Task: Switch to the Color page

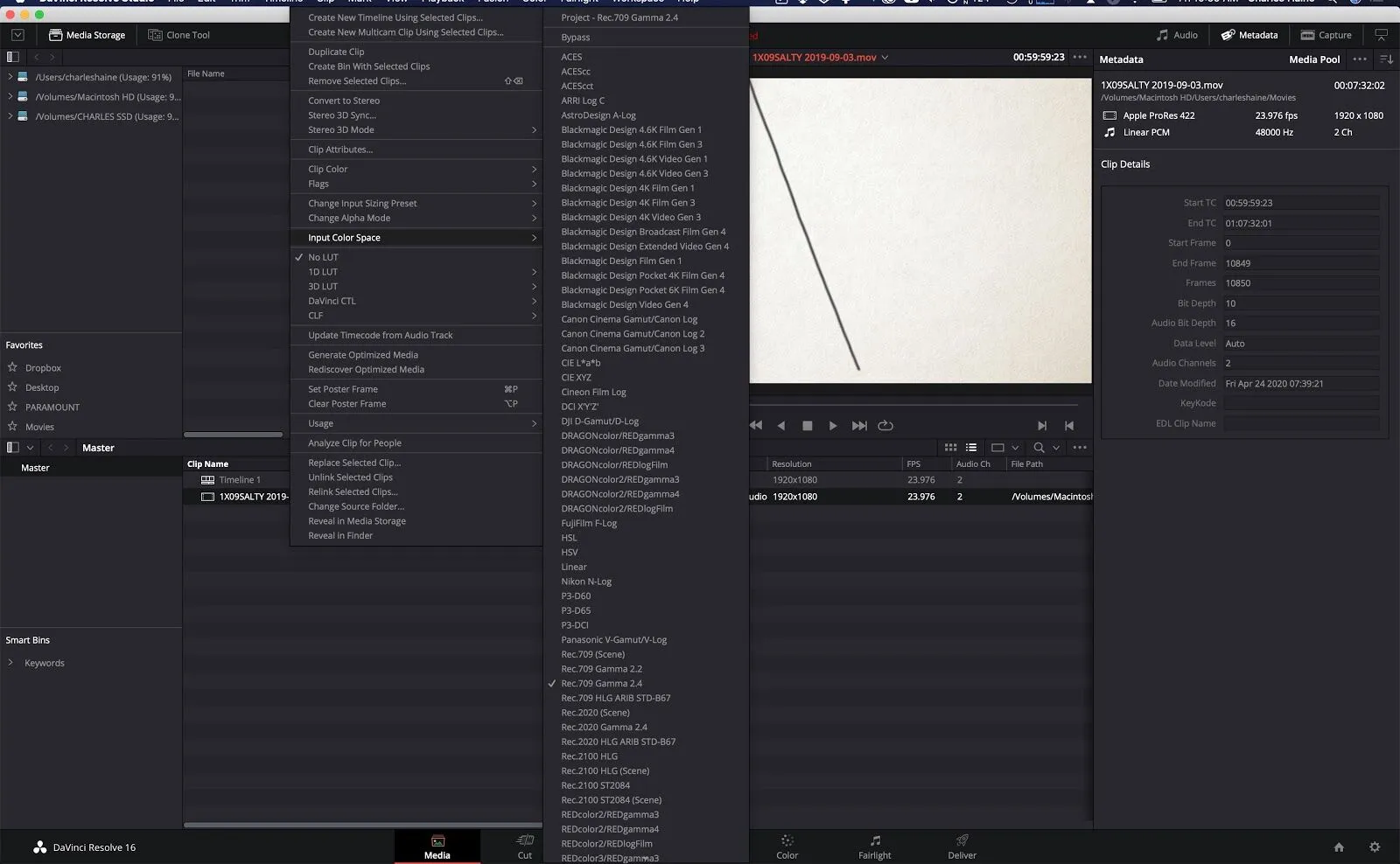Action: click(x=787, y=847)
